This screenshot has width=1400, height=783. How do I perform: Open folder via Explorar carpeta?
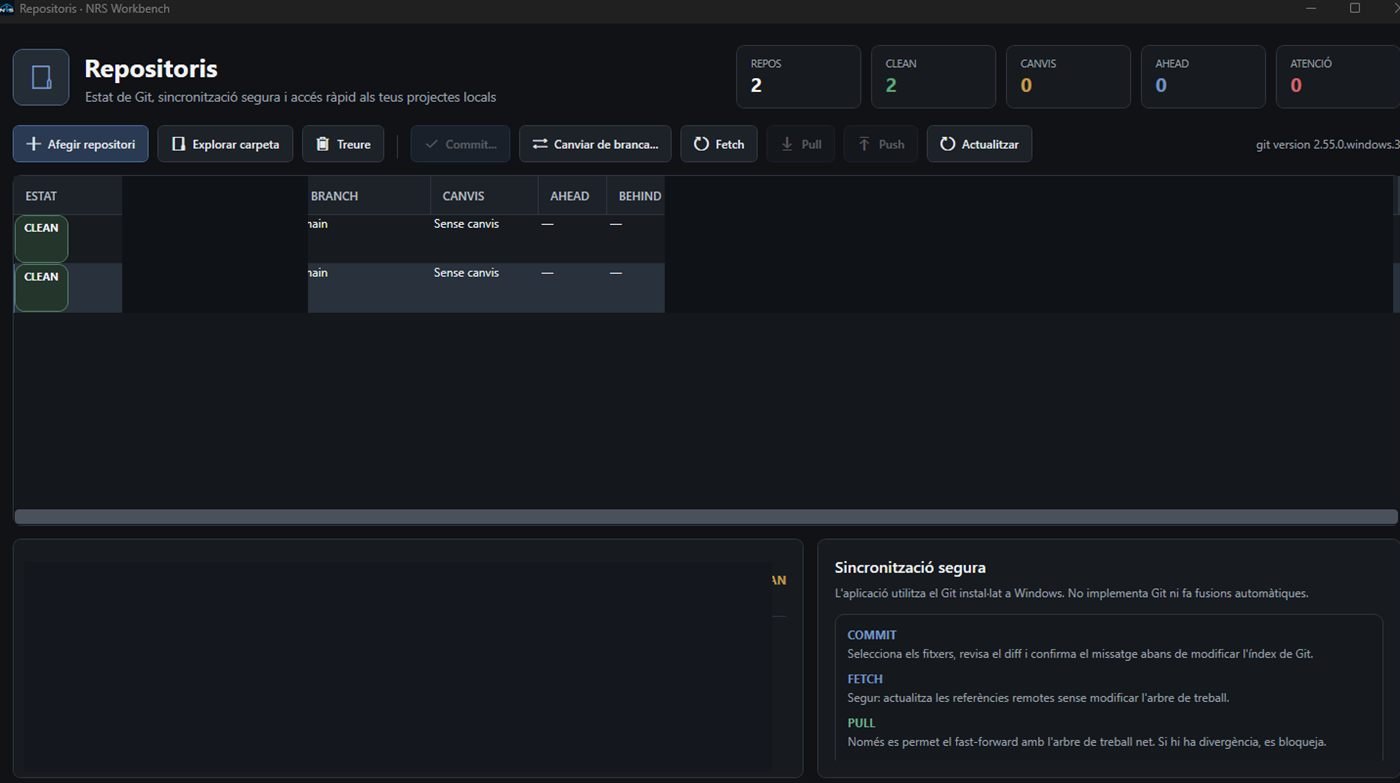click(225, 144)
